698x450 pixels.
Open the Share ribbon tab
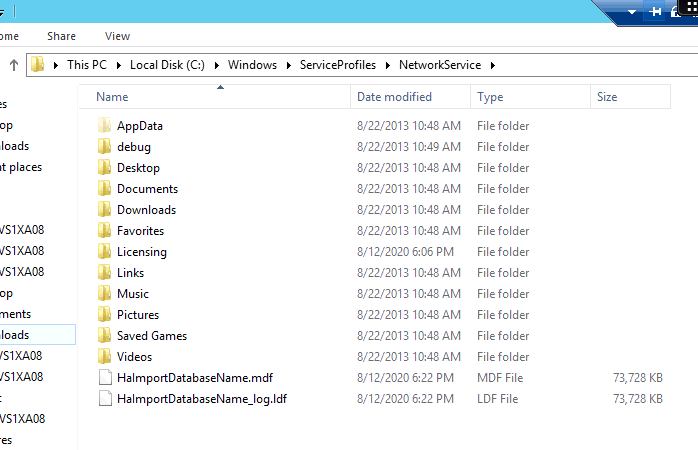coord(61,36)
